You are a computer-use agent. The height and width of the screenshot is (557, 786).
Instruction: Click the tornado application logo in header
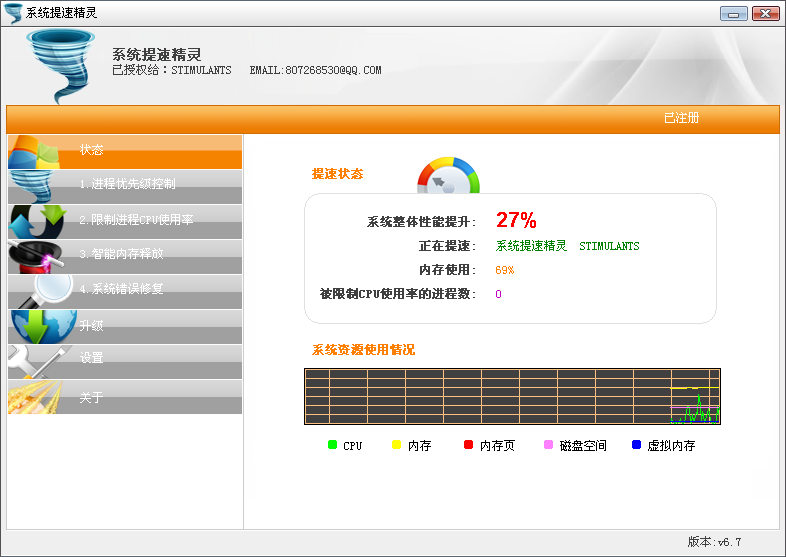pos(61,66)
